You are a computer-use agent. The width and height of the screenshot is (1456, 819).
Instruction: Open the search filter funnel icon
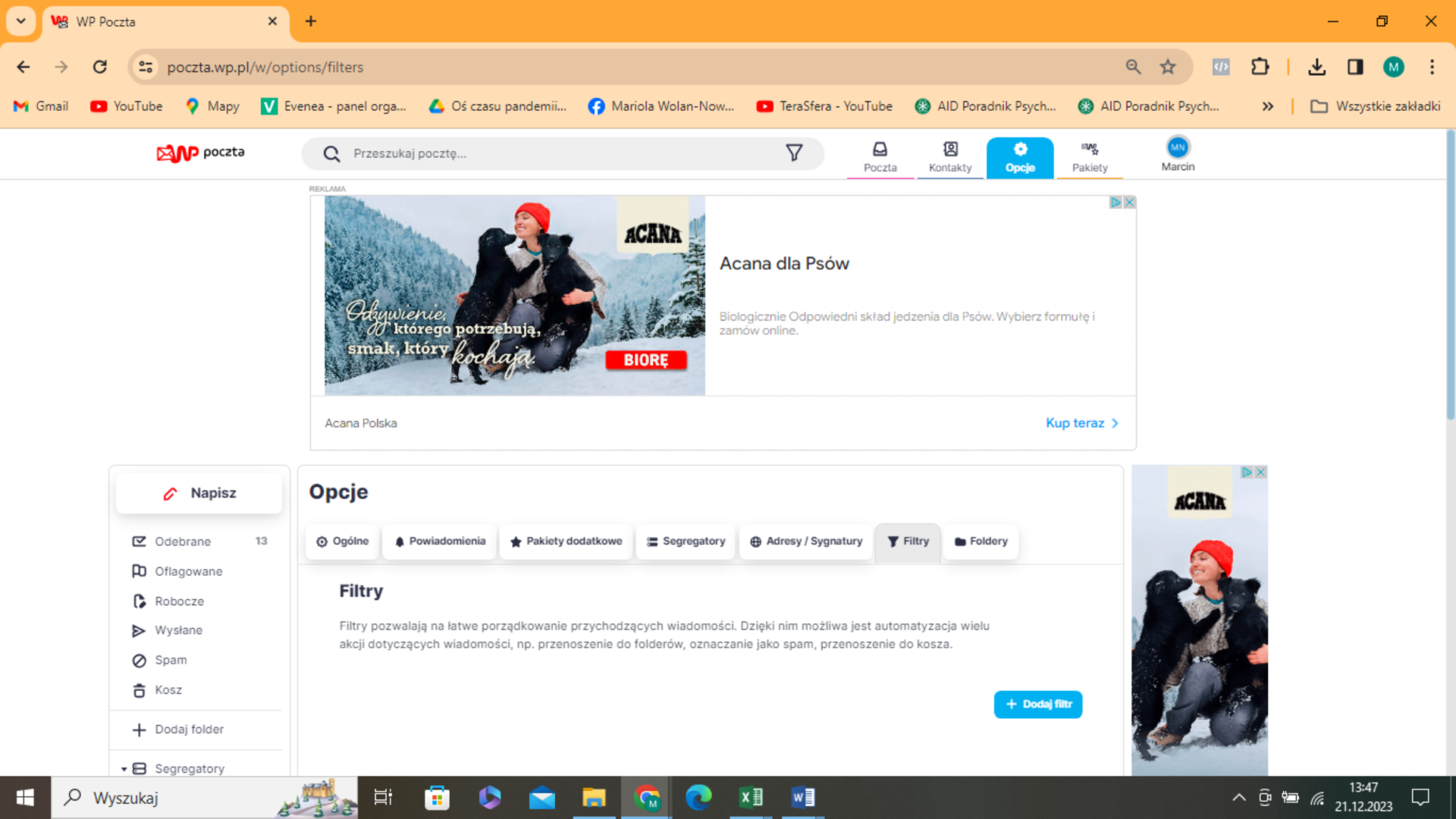coord(794,153)
